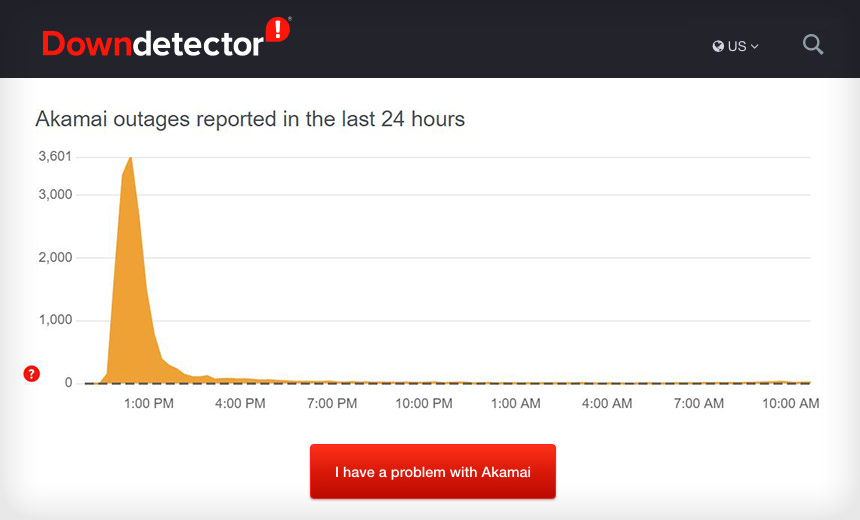
Task: Click the red question mark help icon
Action: pos(32,374)
